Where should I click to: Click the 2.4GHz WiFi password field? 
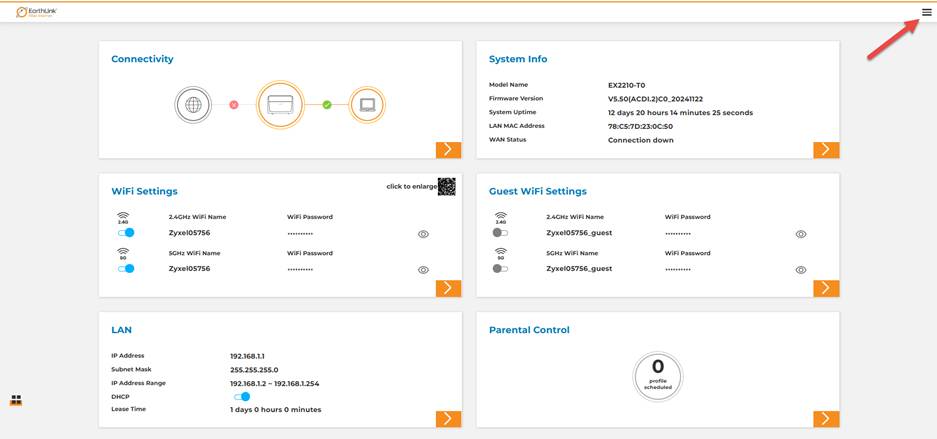(x=300, y=234)
